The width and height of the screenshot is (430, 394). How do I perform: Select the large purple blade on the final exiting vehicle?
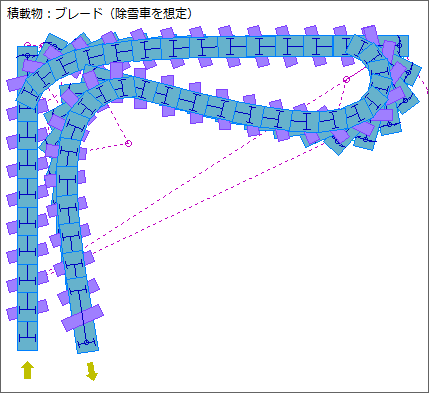point(82,317)
